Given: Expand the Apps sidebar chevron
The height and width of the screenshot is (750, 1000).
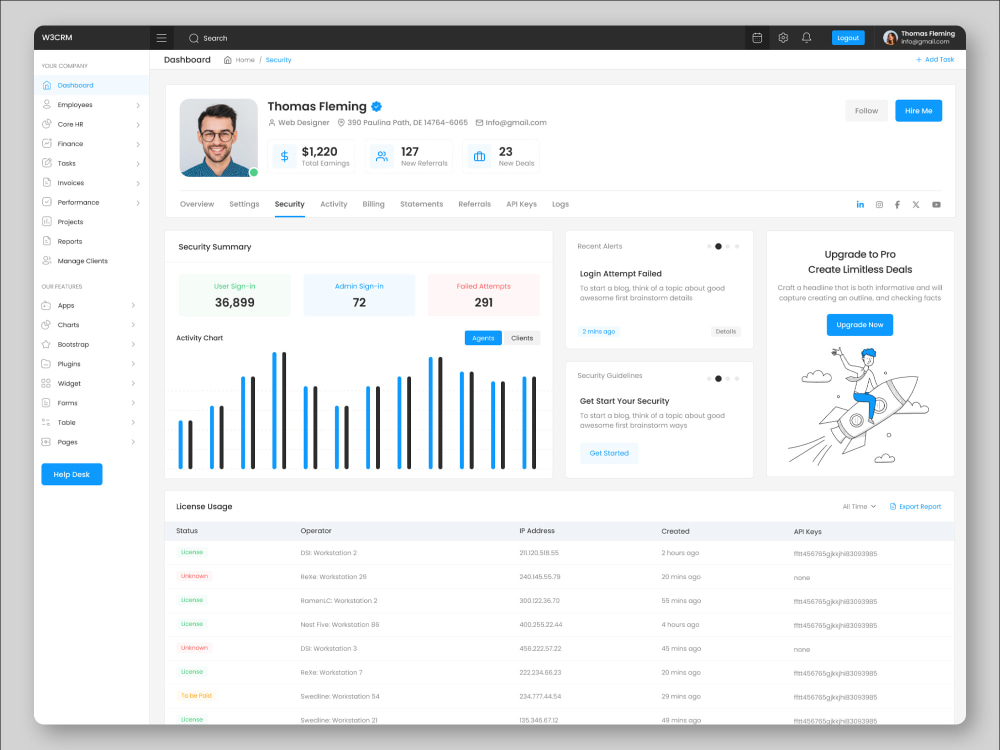Looking at the screenshot, I should tap(133, 305).
